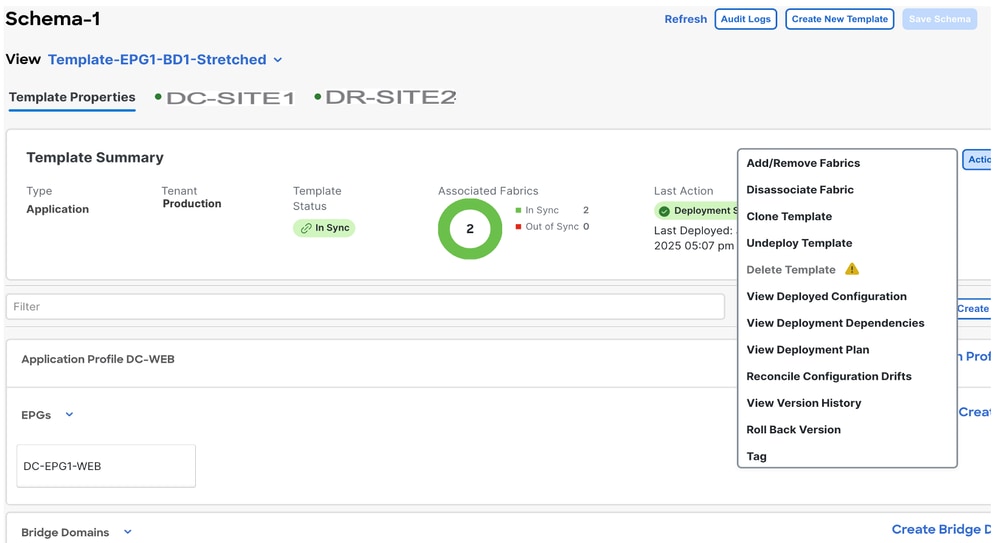Click the Delete Template warning icon
The image size is (999, 543).
(x=852, y=269)
